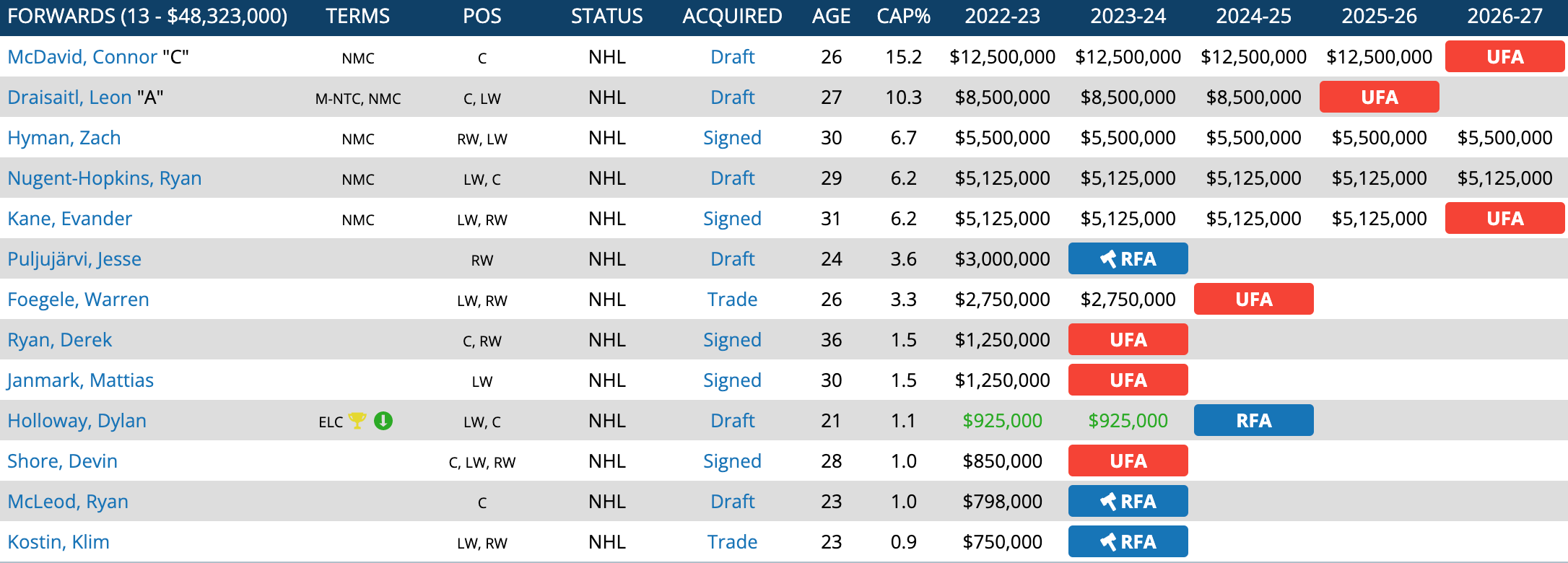Click McDavid's red UFA badge
The height and width of the screenshot is (563, 1568).
(x=1504, y=57)
